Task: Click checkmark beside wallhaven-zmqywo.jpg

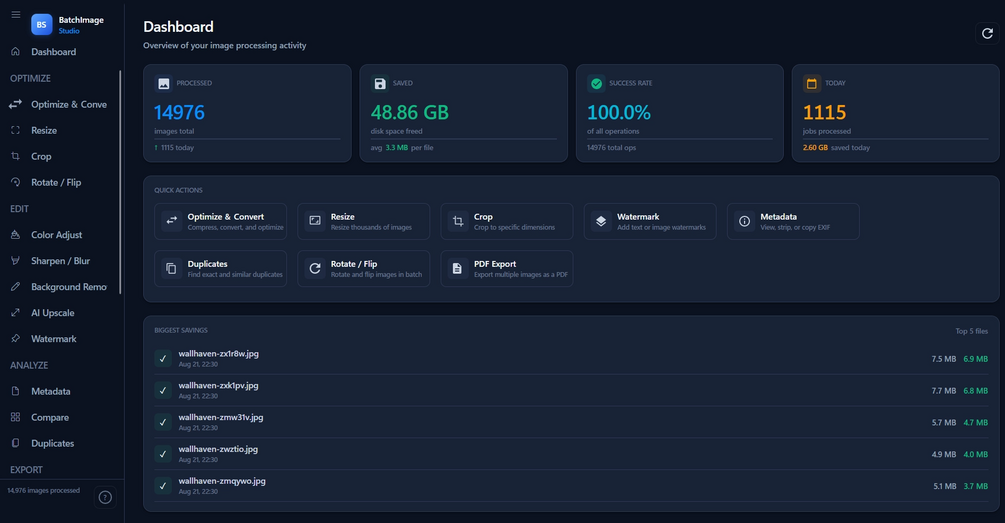Action: [x=163, y=486]
